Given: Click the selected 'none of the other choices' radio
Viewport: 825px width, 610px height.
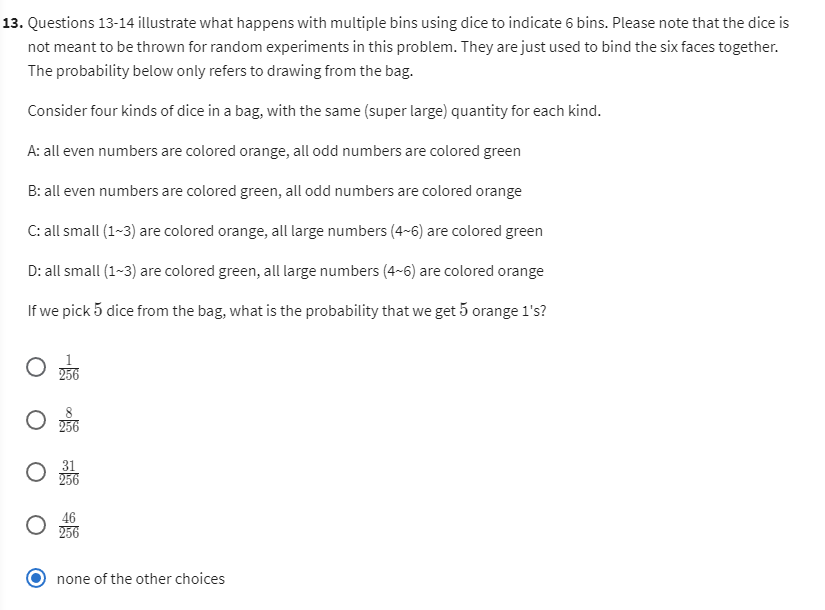Looking at the screenshot, I should pos(36,579).
